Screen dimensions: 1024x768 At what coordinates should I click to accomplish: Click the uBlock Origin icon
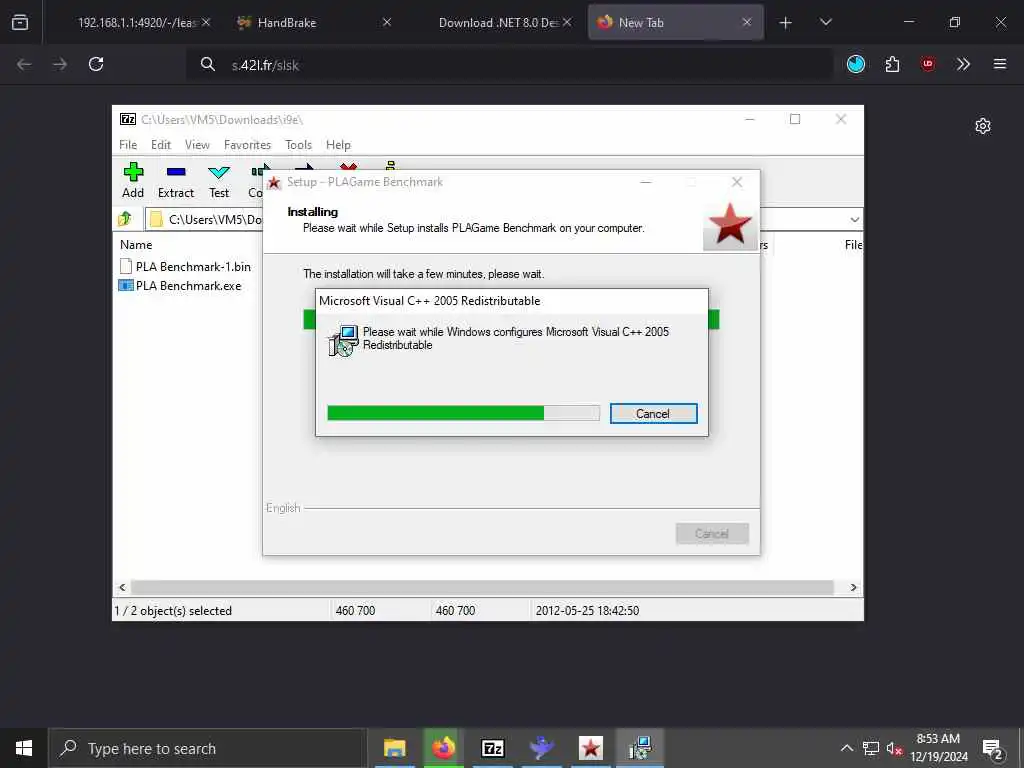tap(927, 64)
